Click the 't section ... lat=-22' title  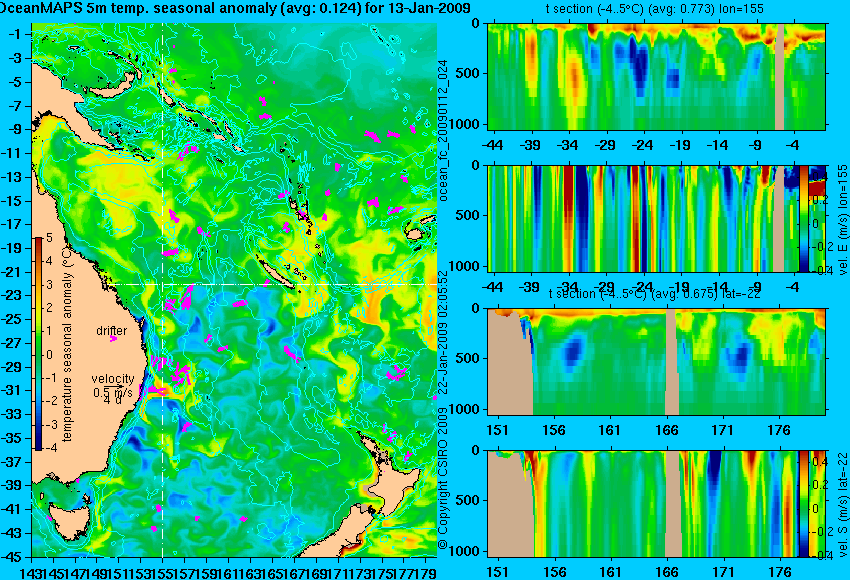[x=654, y=293]
